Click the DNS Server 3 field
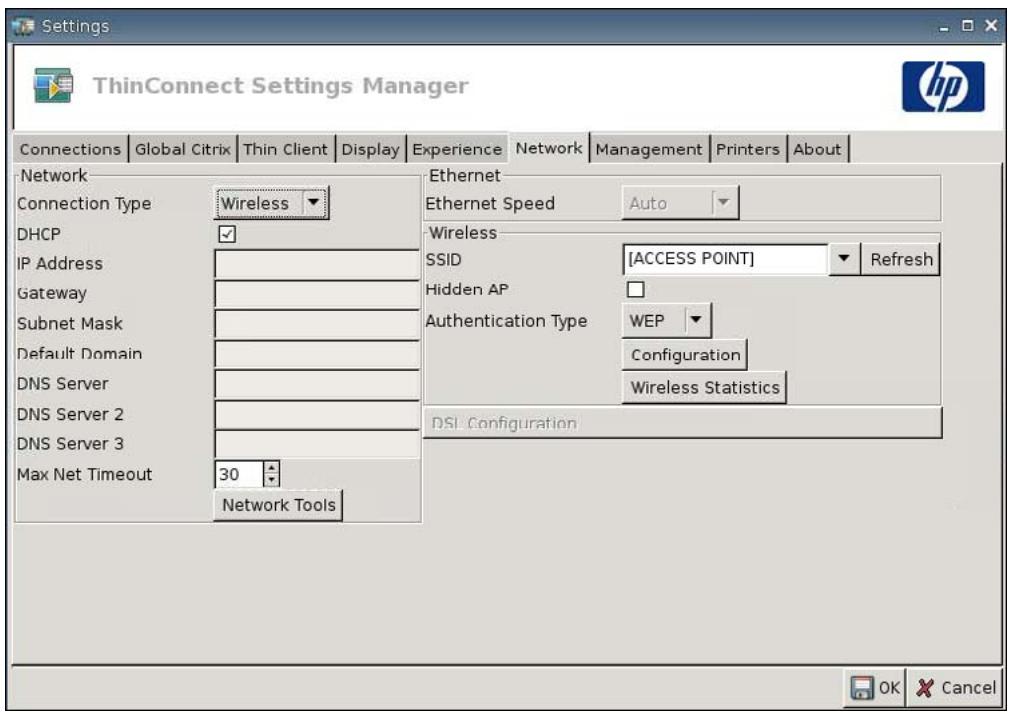 point(317,444)
